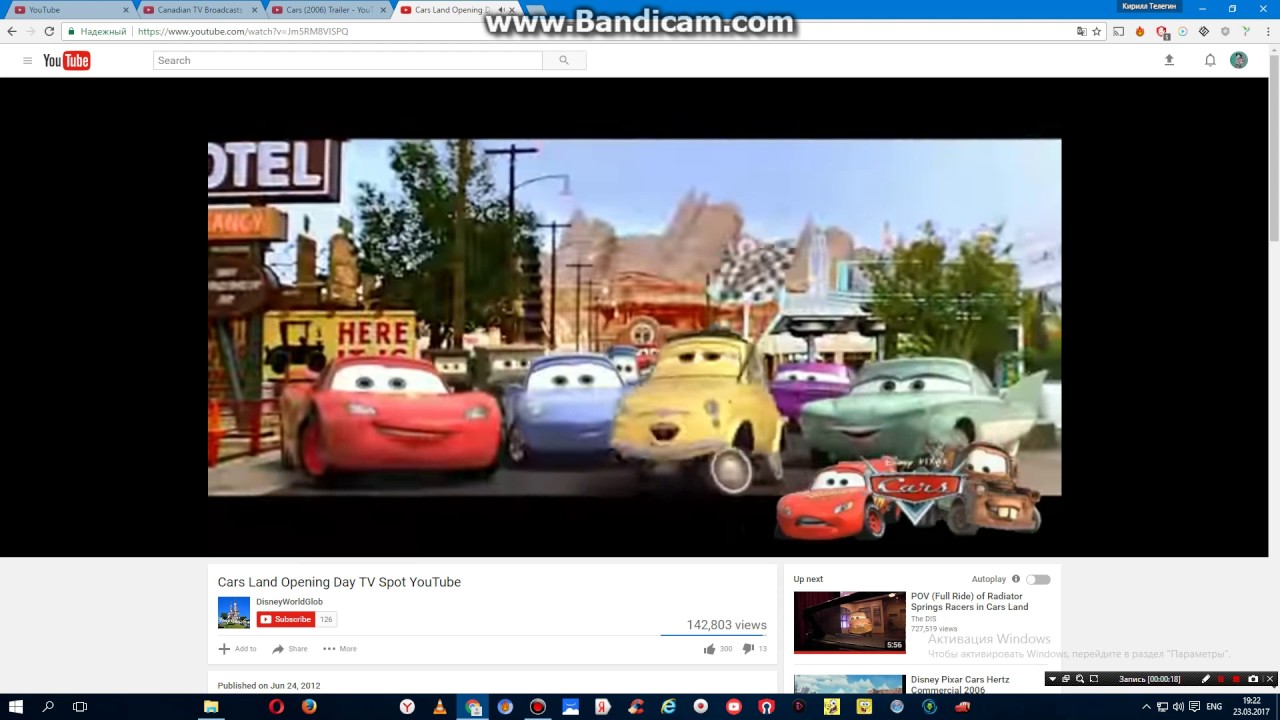Open the YouTube hamburger guide menu

(27, 61)
